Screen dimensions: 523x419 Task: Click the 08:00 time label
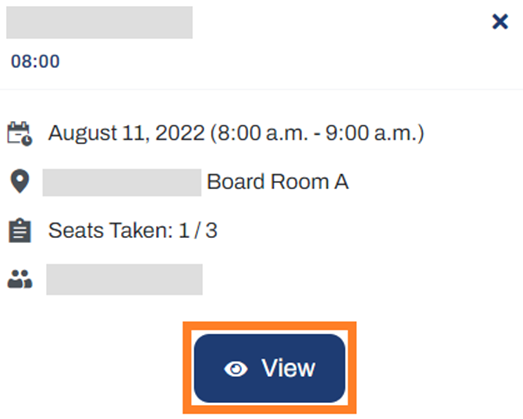pyautogui.click(x=35, y=61)
